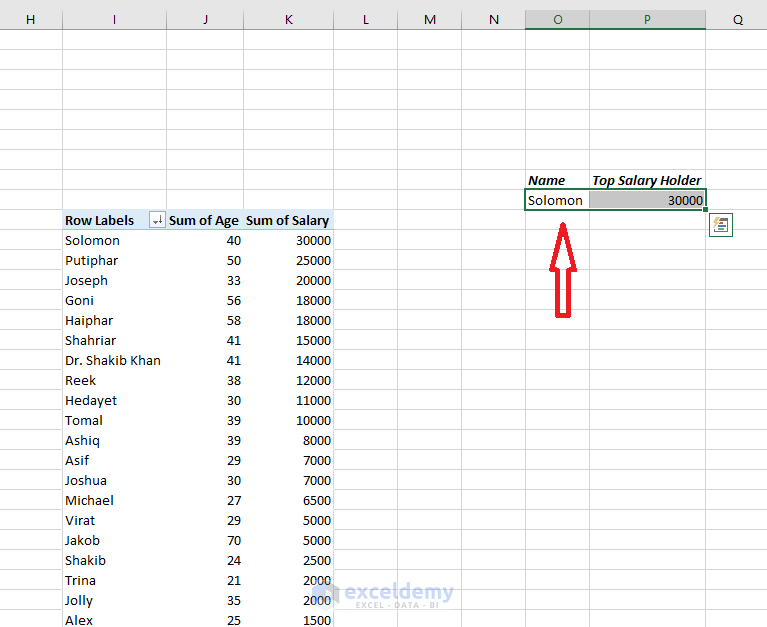Click the 'Top Salary Holder' header cell
767x627 pixels.
coord(648,180)
